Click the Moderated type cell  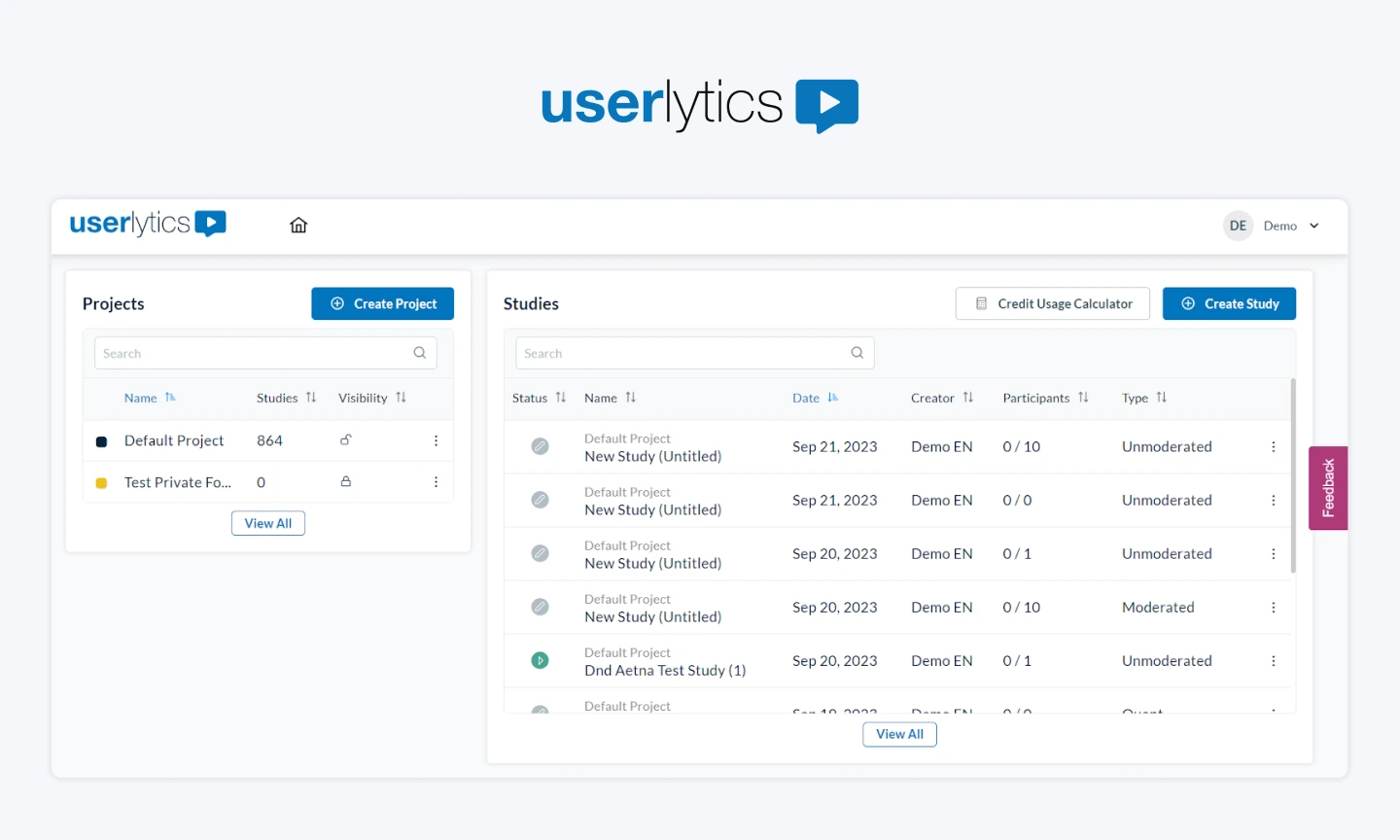point(1158,607)
